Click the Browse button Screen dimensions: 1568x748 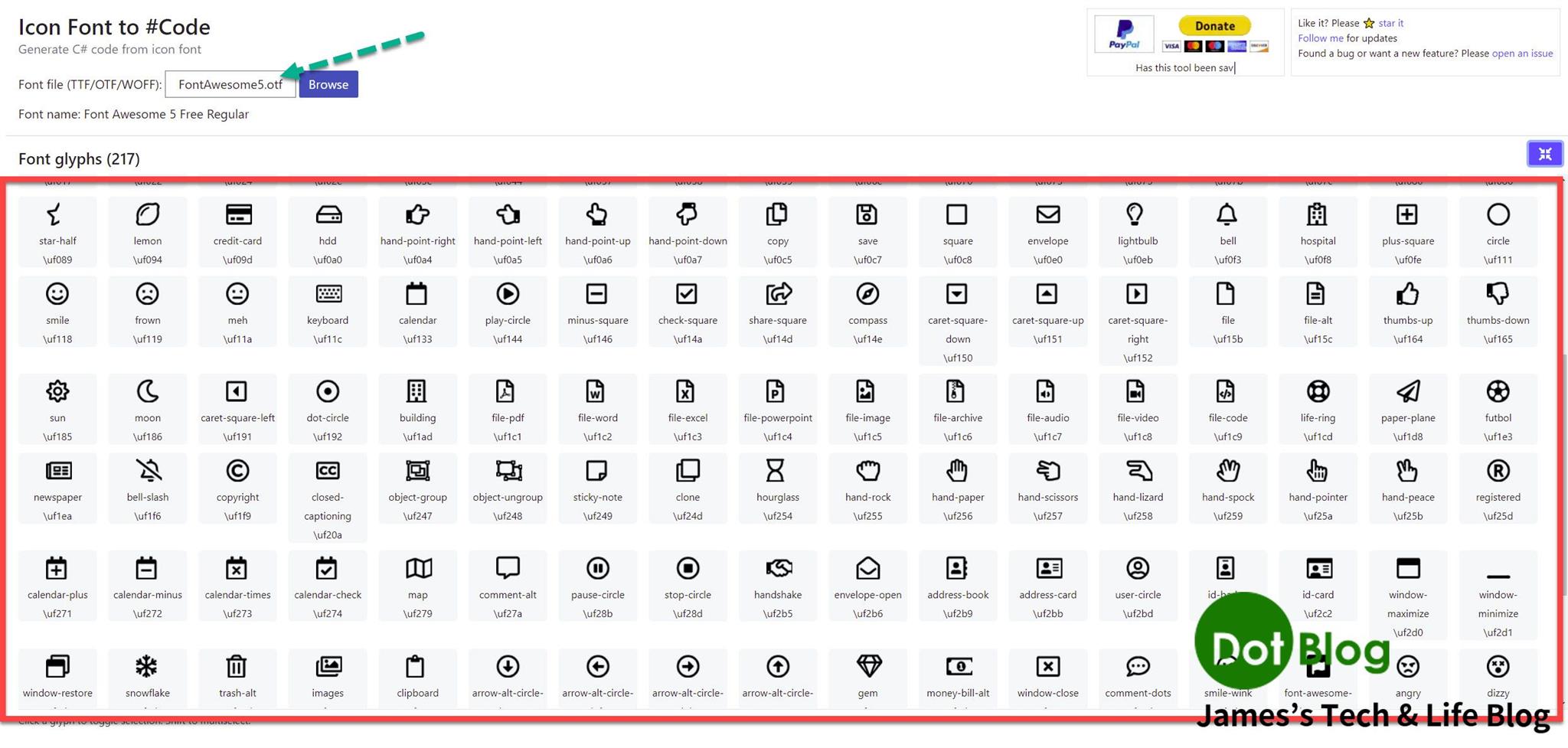coord(328,84)
